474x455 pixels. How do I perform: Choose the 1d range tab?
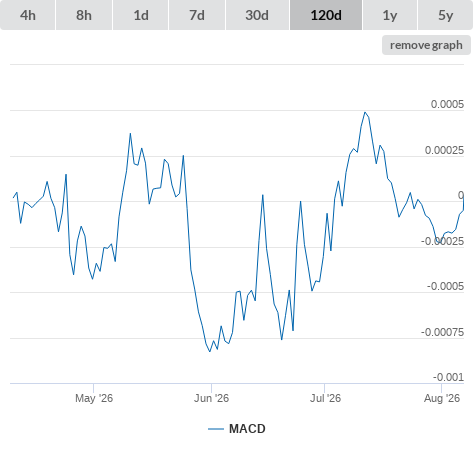tap(141, 15)
